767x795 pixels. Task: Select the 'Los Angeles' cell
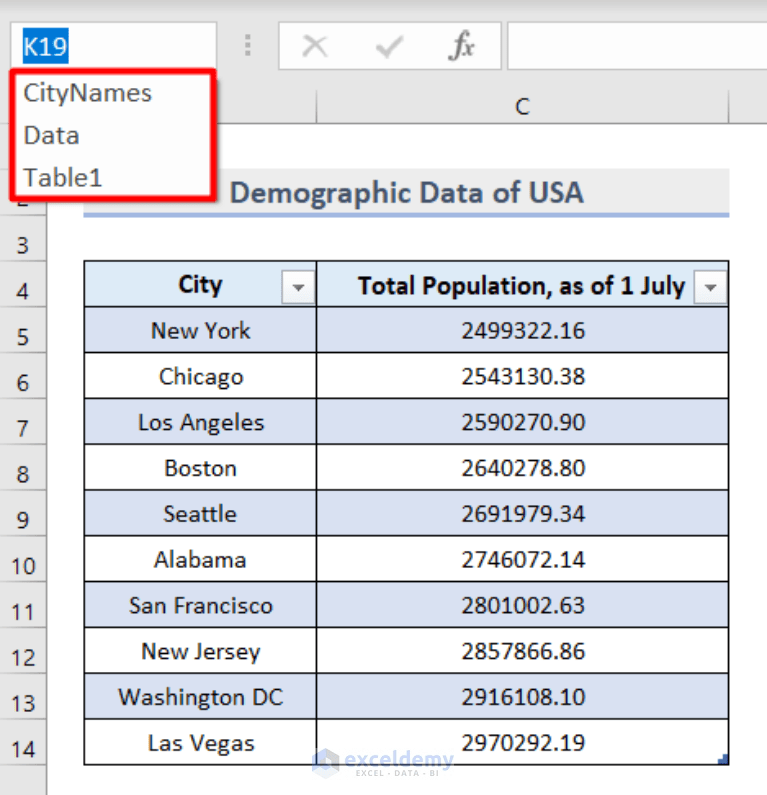click(x=200, y=422)
